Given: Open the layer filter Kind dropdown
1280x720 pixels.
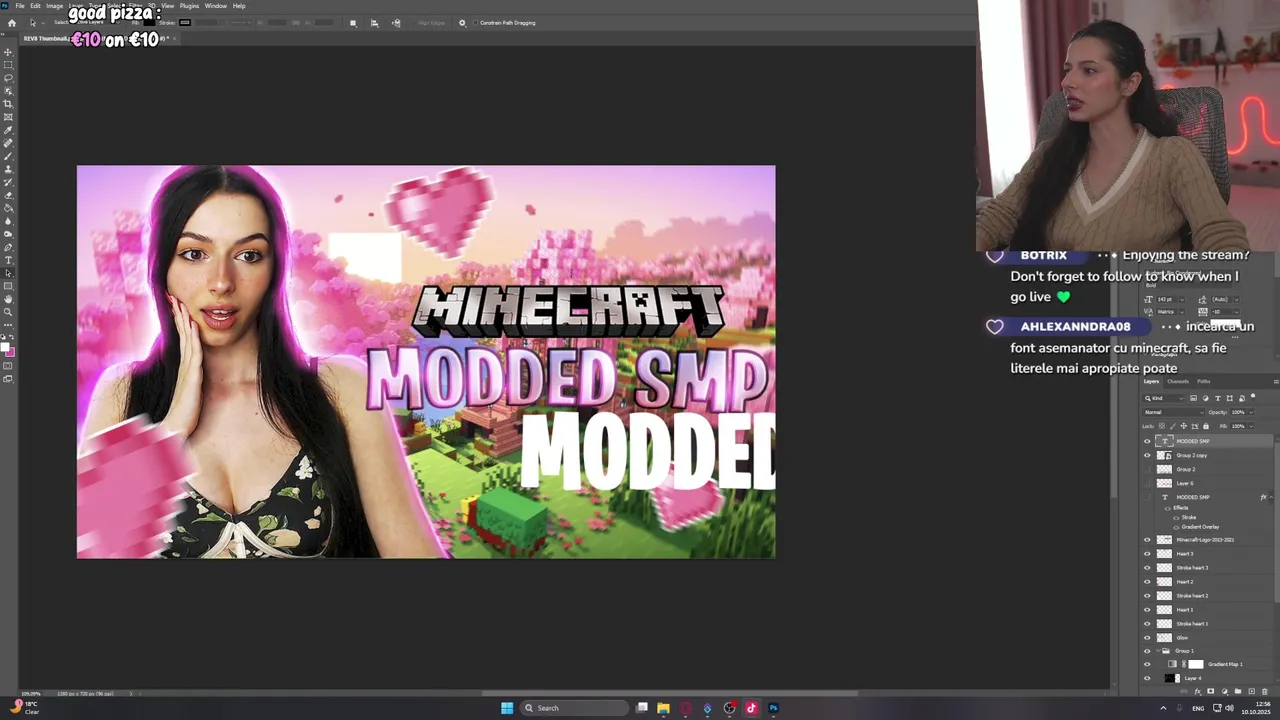Looking at the screenshot, I should point(1164,398).
